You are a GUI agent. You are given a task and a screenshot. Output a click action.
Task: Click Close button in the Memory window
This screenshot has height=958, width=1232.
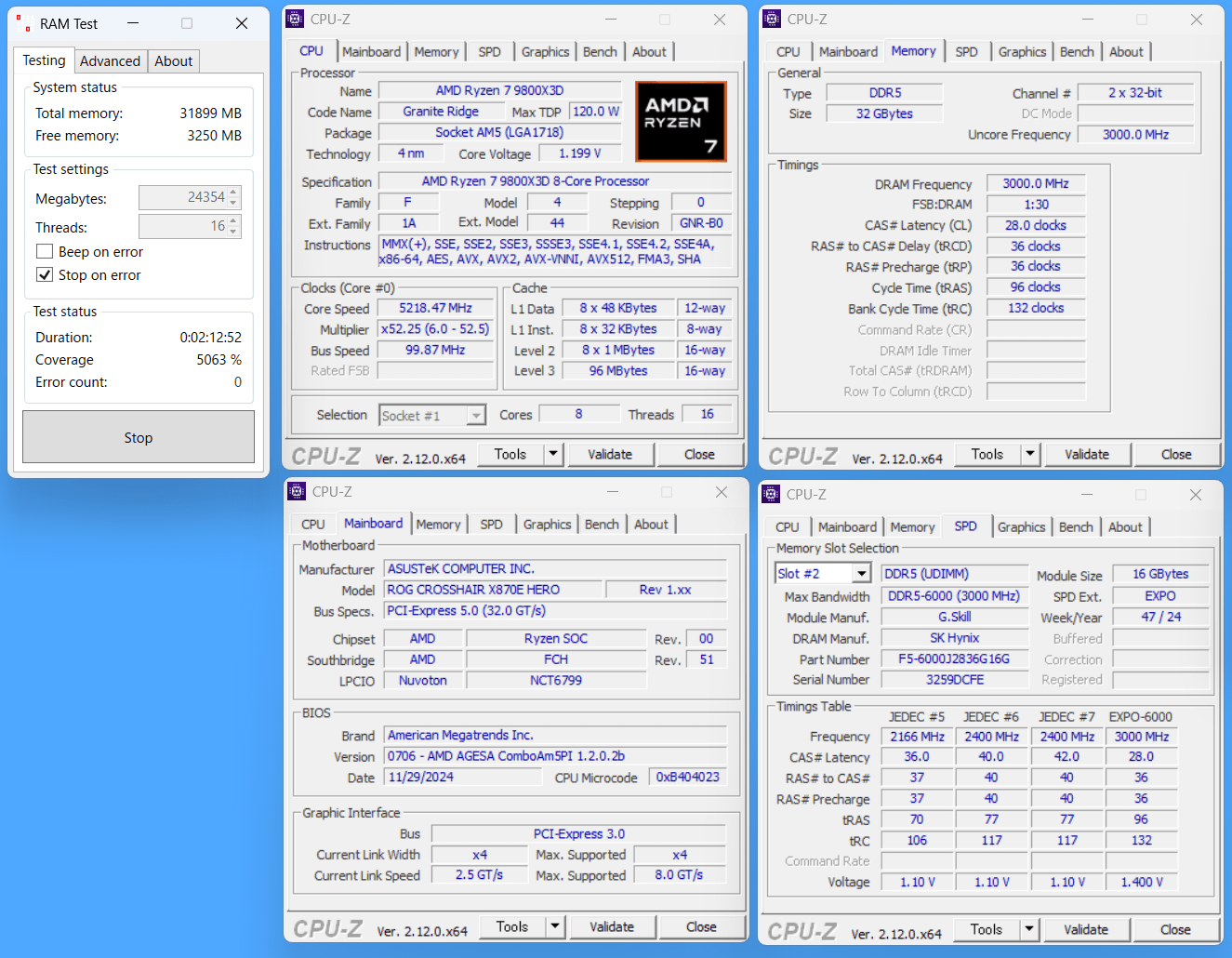(x=1175, y=454)
